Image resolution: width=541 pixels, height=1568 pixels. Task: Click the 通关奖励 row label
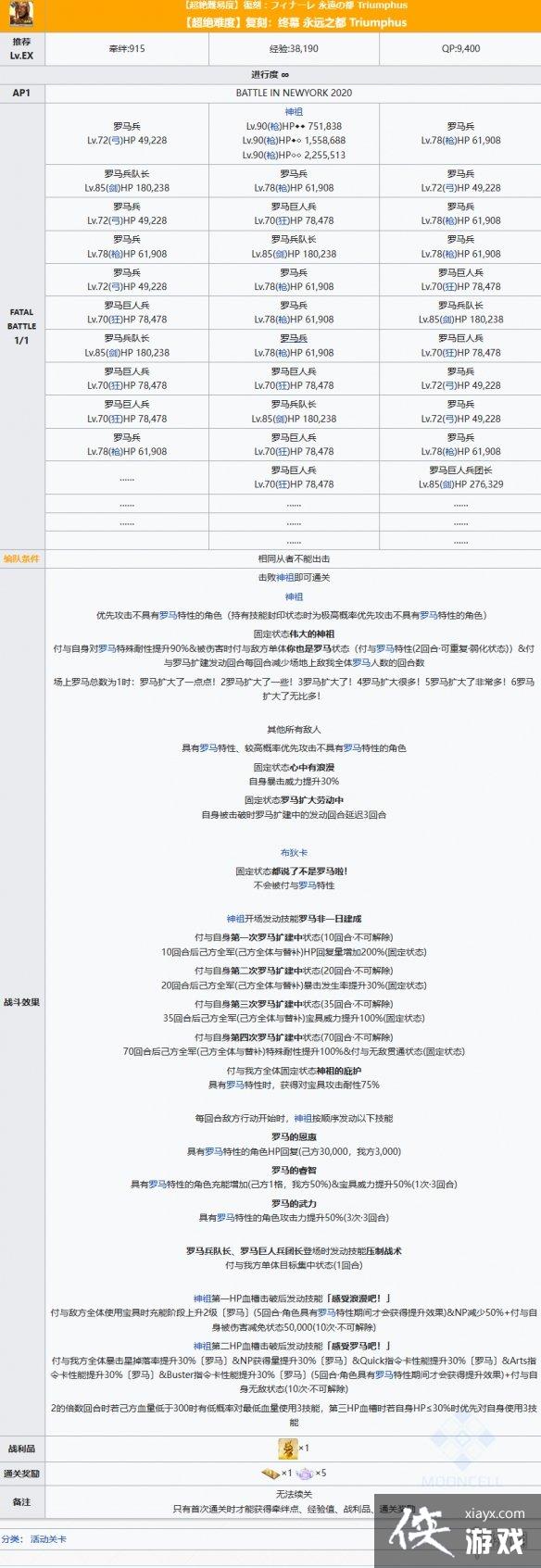21,1474
